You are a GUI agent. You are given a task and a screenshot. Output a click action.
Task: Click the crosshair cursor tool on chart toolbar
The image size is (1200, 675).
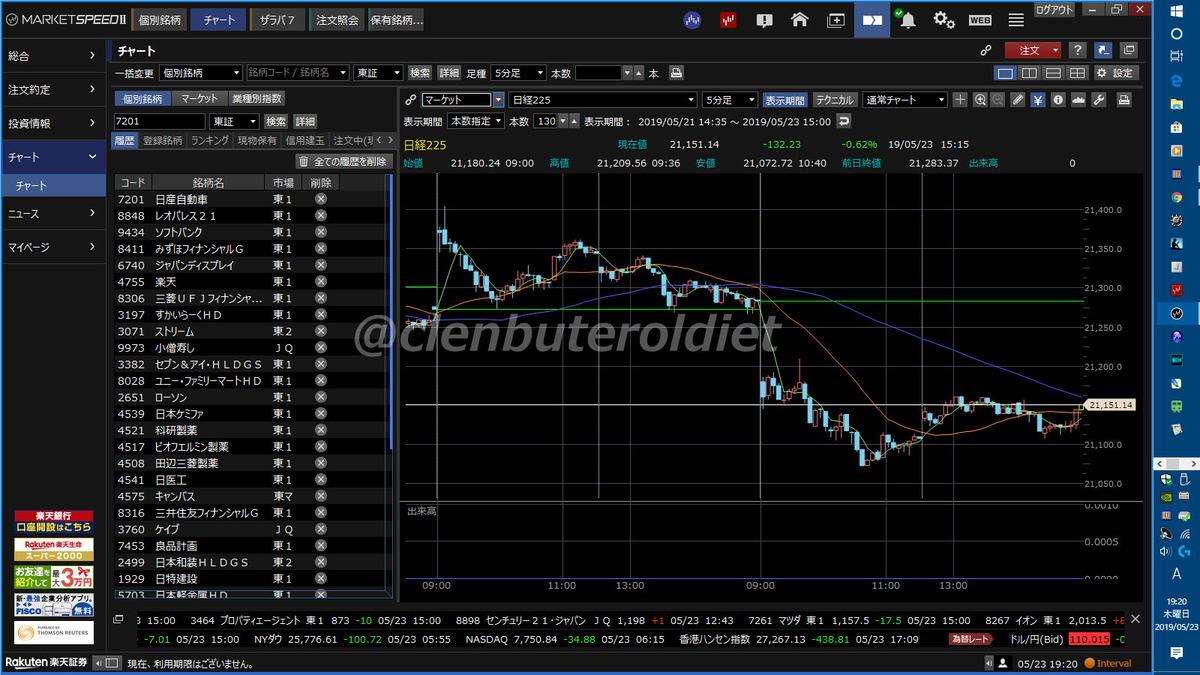click(x=960, y=100)
